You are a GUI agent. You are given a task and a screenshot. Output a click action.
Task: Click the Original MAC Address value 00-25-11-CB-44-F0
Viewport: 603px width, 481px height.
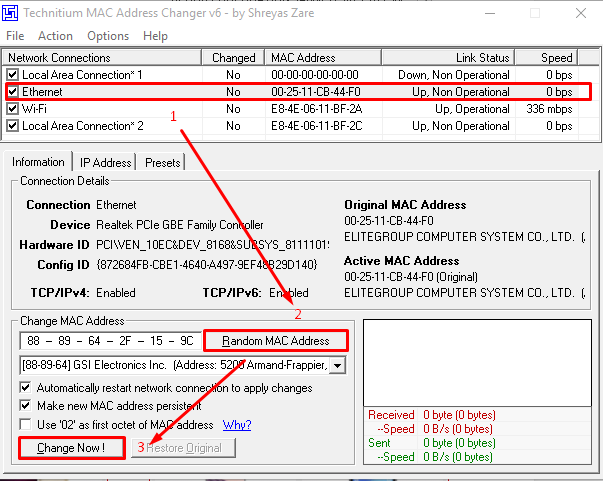389,221
